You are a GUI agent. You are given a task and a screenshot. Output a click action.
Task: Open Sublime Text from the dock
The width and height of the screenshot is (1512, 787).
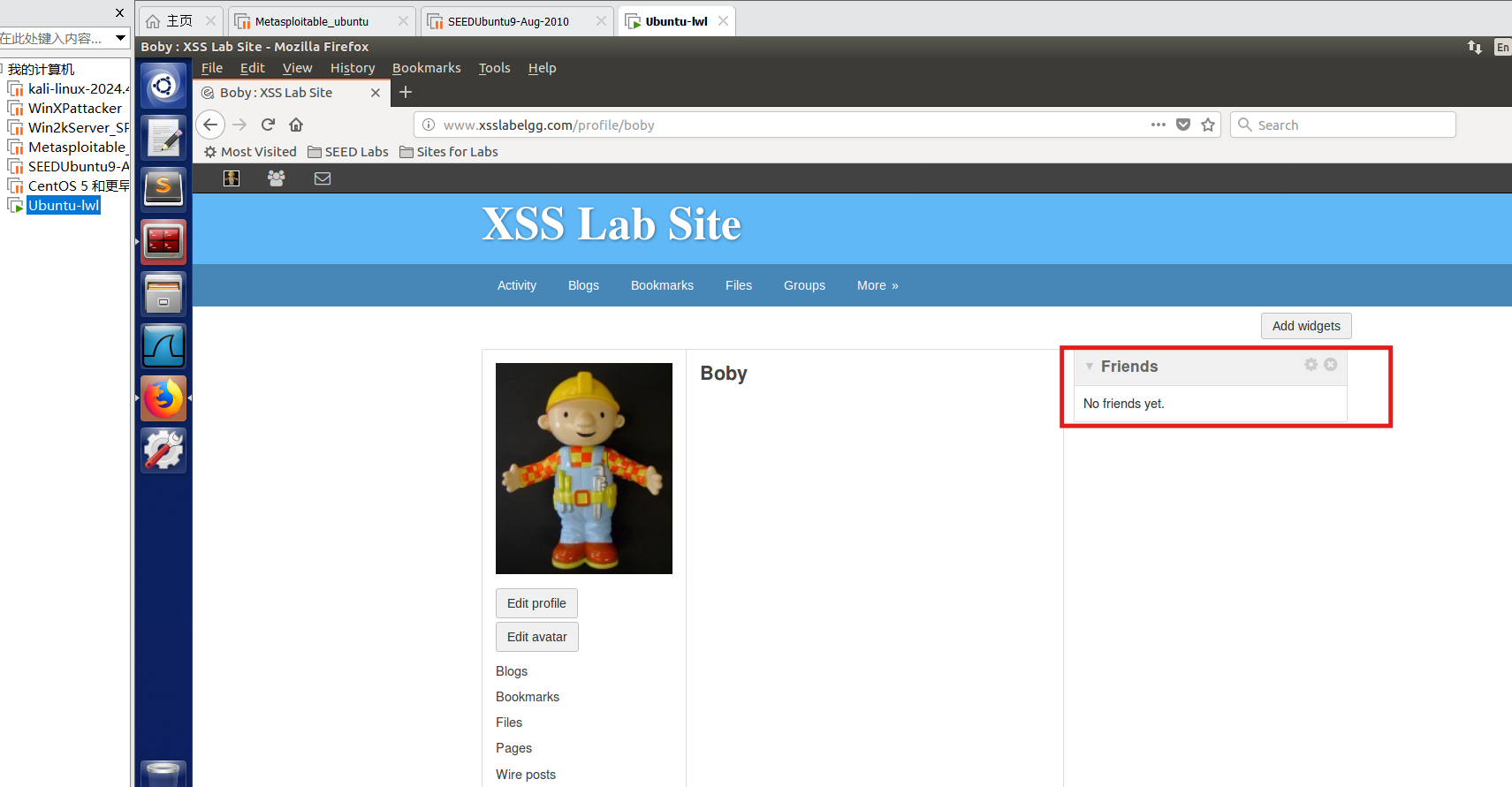pos(163,188)
